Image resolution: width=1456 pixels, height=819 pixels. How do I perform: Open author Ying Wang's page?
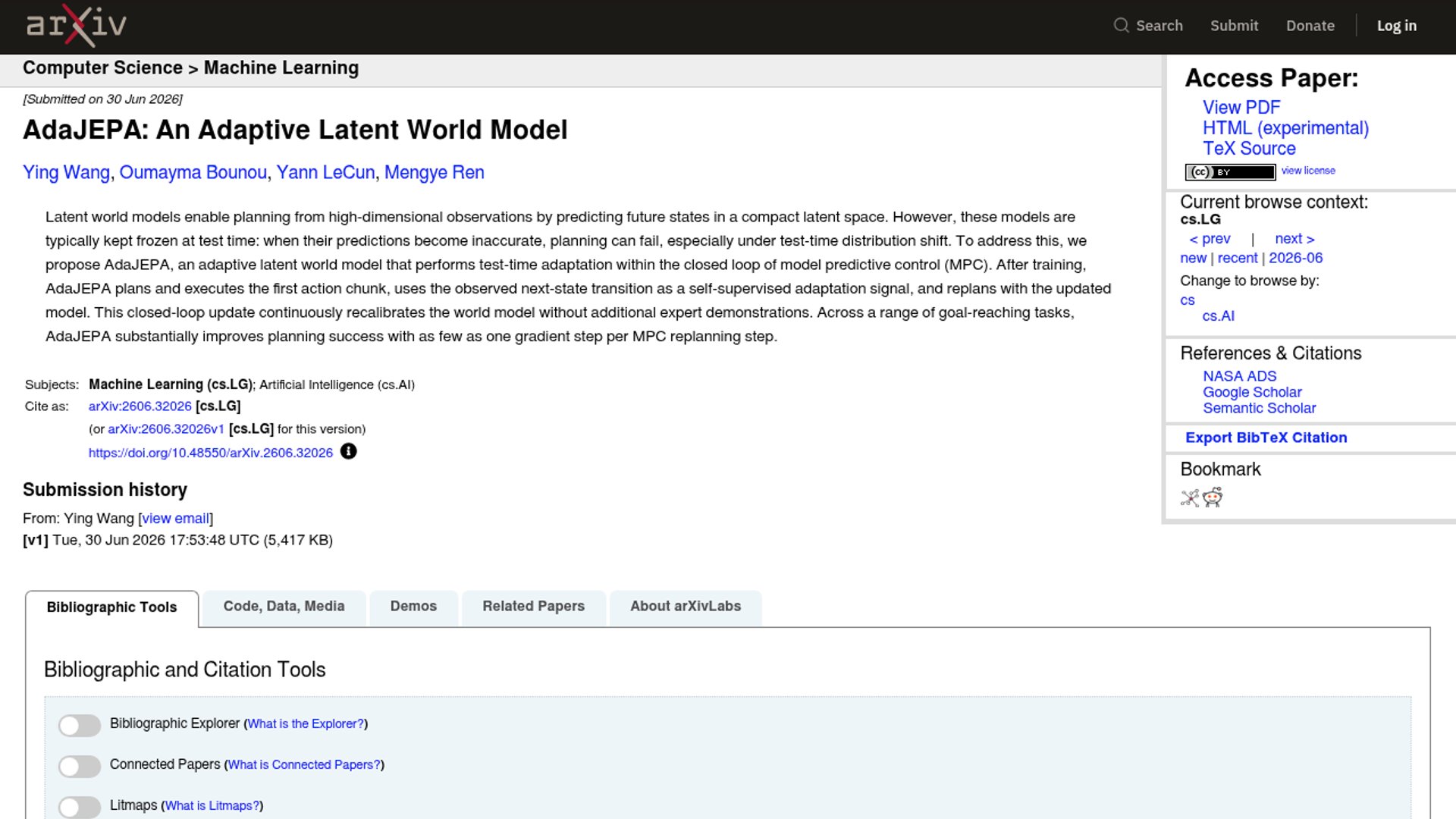[66, 173]
